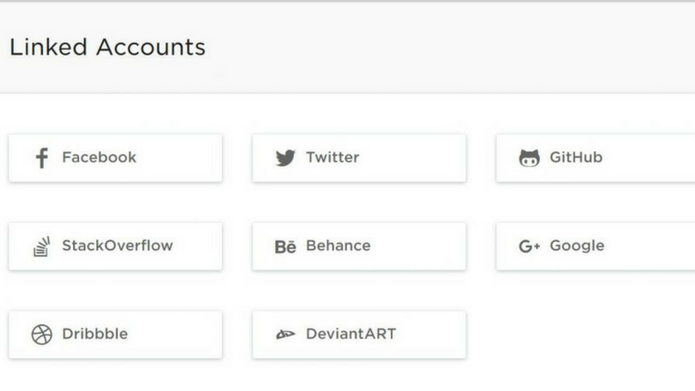Click the 'StackOverflow' text label
The width and height of the screenshot is (695, 391).
pyautogui.click(x=117, y=246)
